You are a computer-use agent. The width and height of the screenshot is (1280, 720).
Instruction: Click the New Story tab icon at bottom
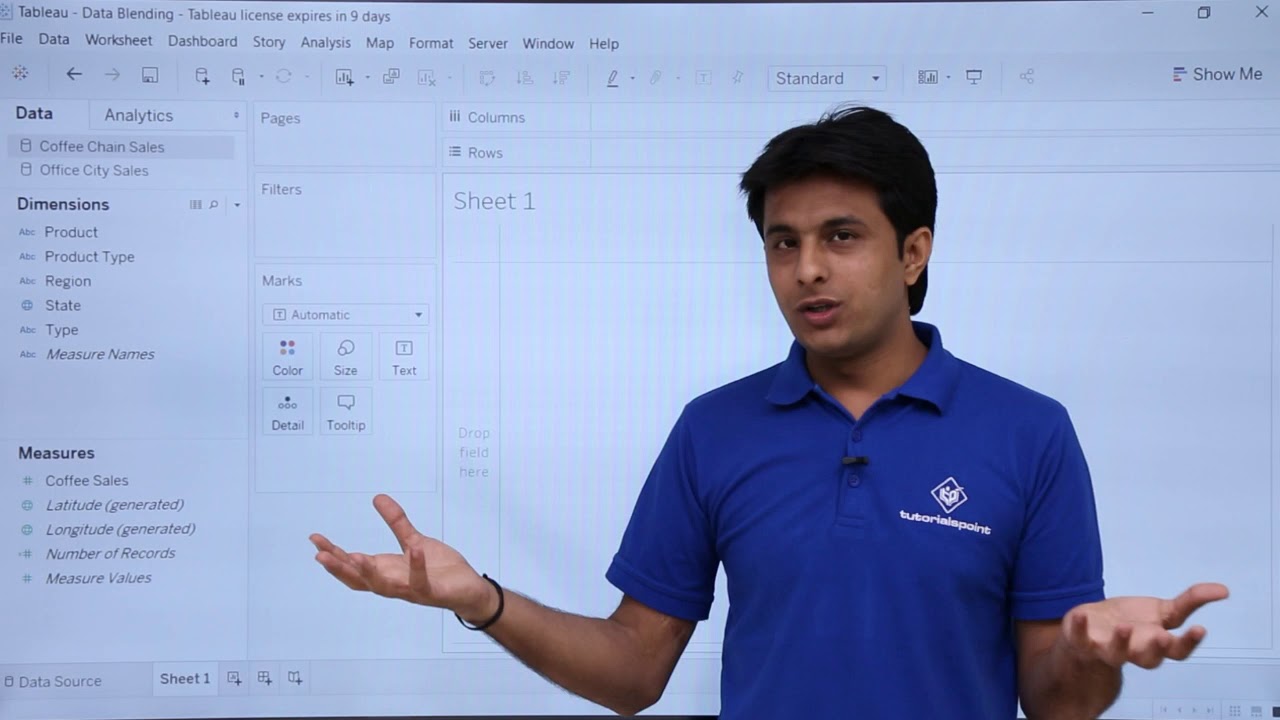click(295, 678)
